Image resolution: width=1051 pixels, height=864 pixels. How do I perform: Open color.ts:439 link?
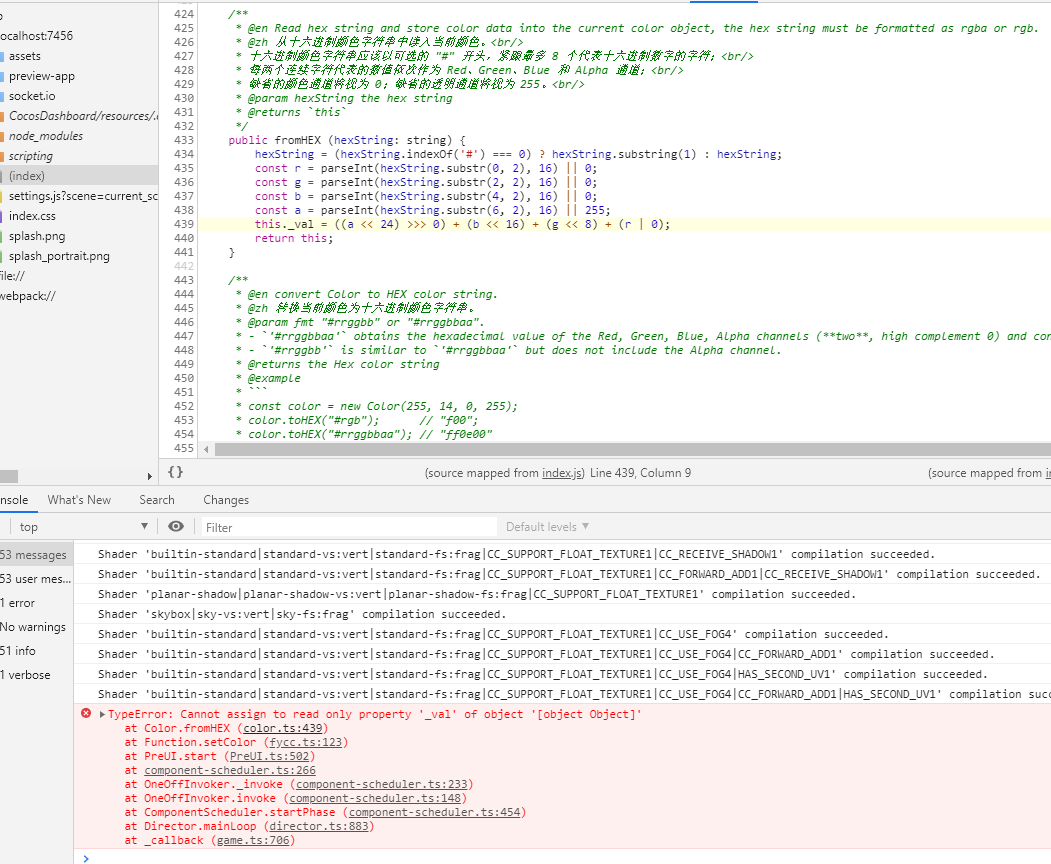(283, 729)
